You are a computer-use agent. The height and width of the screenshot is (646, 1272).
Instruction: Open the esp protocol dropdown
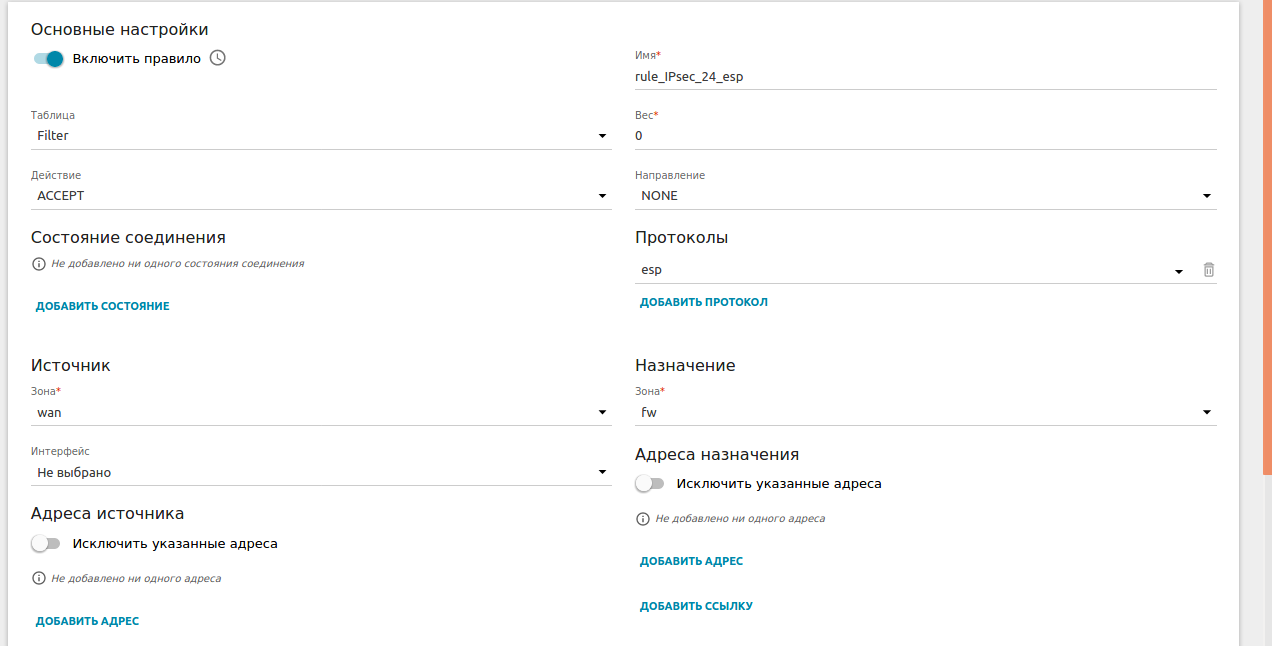point(910,270)
